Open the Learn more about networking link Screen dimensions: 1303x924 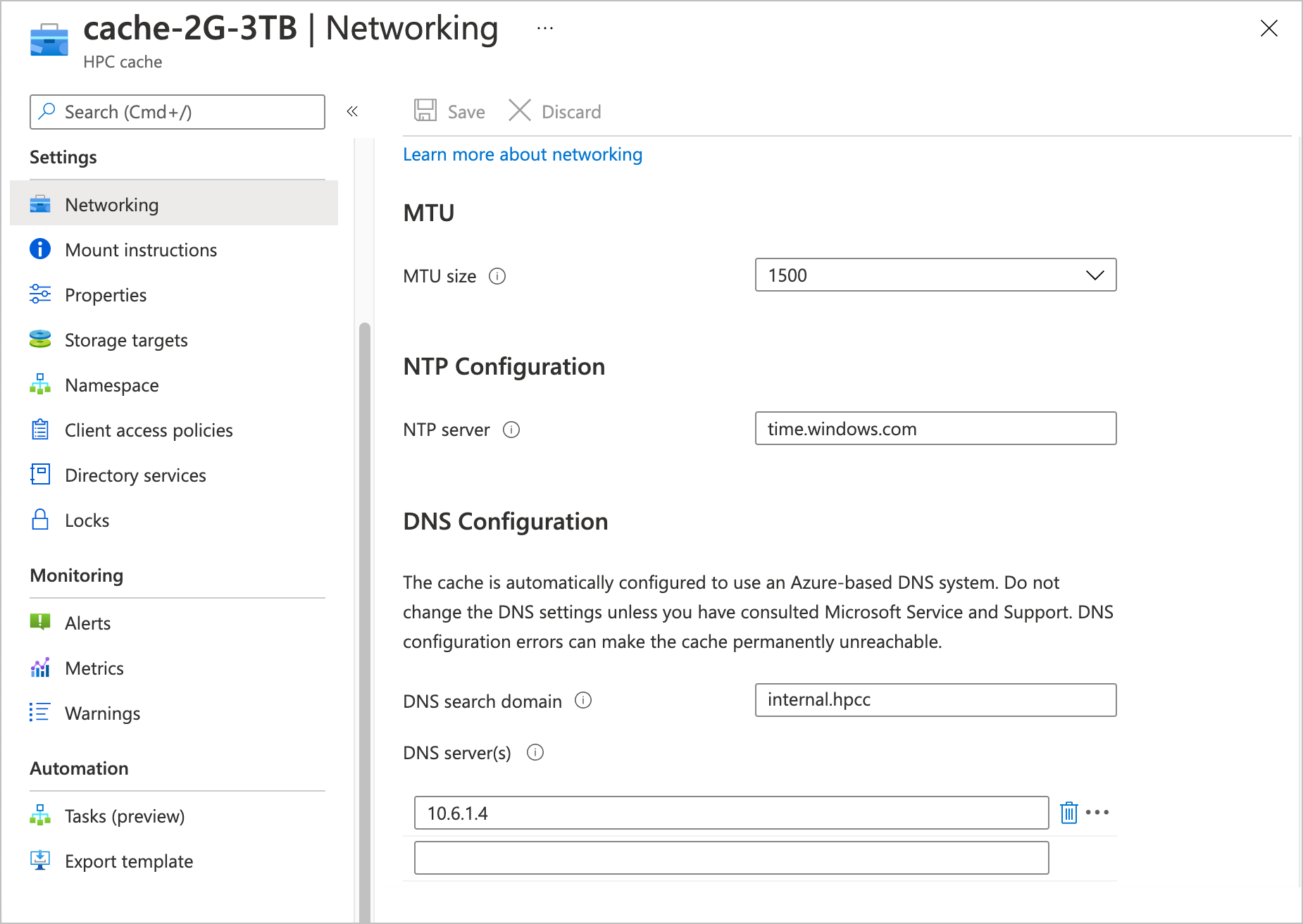(x=522, y=154)
